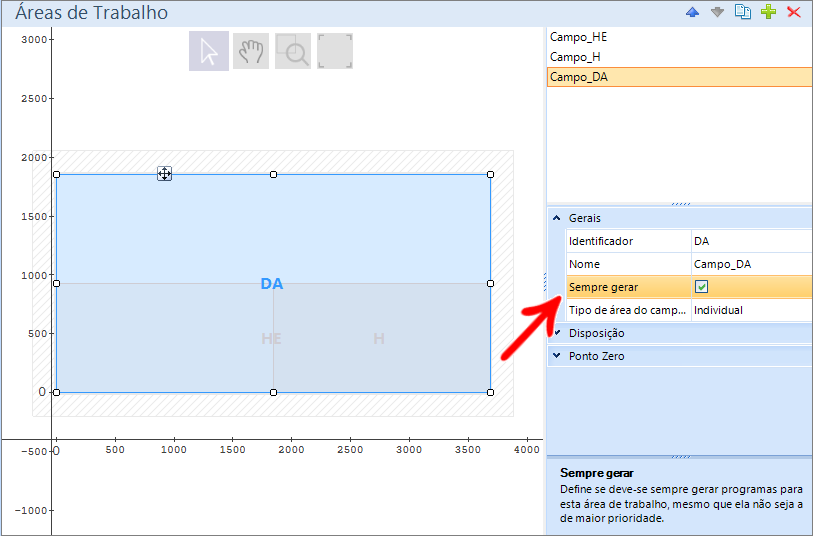The width and height of the screenshot is (813, 536).
Task: Select Campo_HE in the list
Action: [680, 37]
